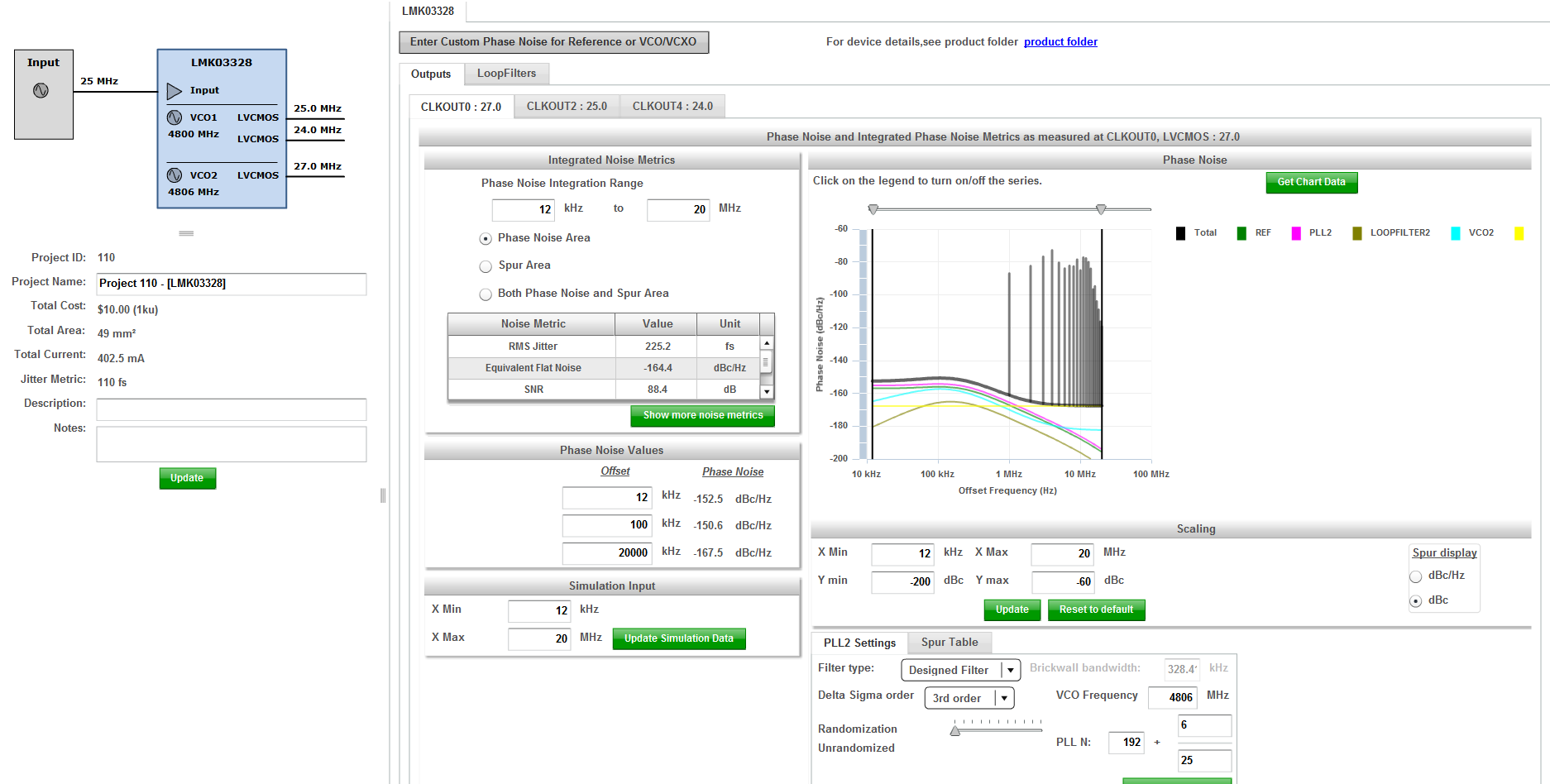
Task: Toggle the VCO2 cyan legend swatch
Action: click(1456, 233)
